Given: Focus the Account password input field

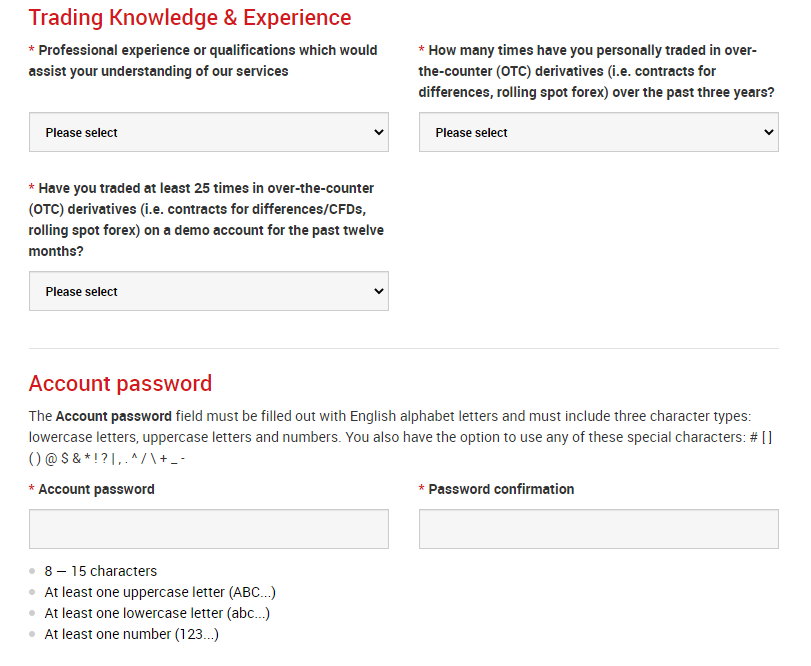Looking at the screenshot, I should click(208, 529).
